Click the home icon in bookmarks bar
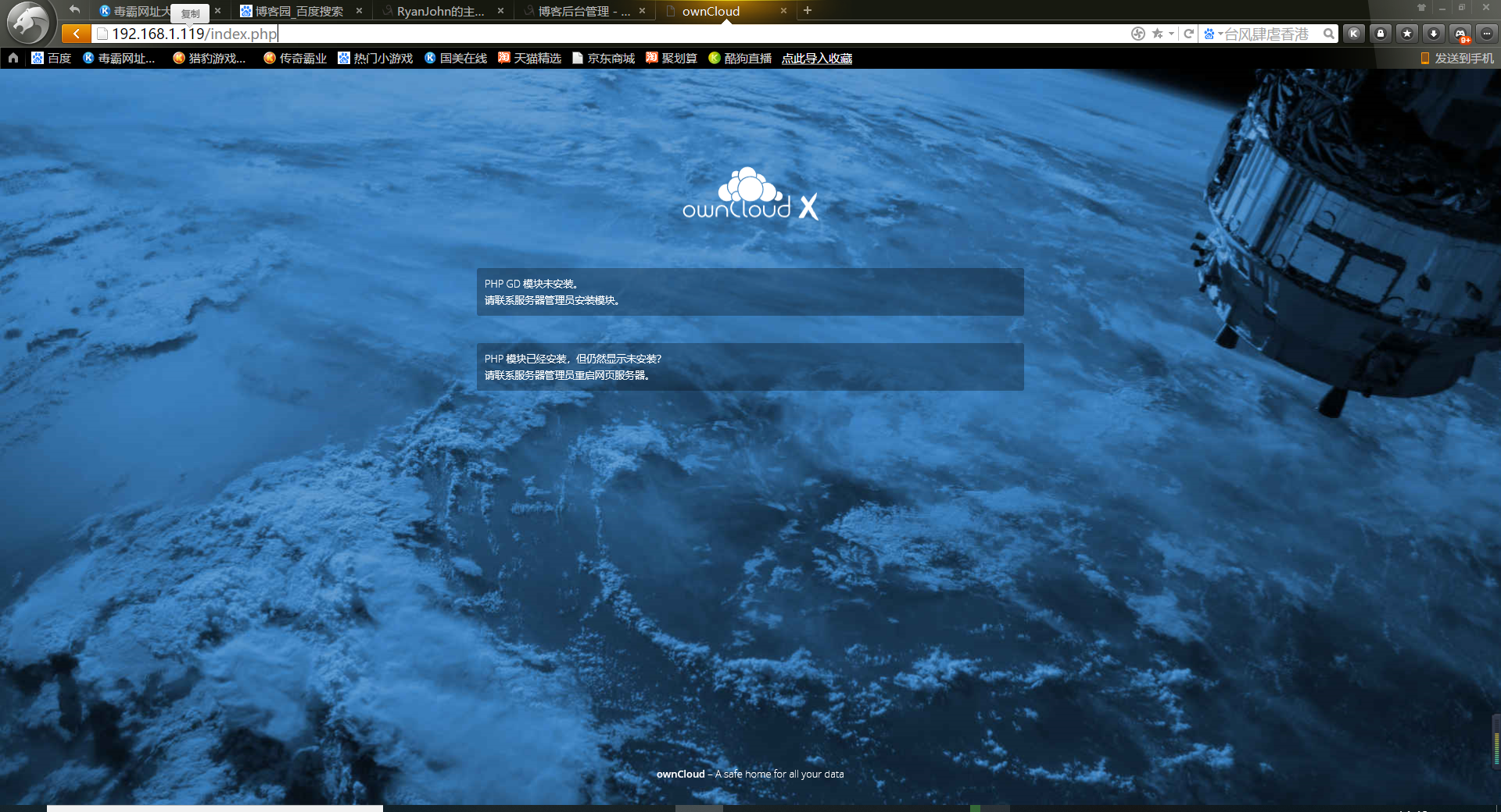Image resolution: width=1501 pixels, height=812 pixels. pos(13,58)
